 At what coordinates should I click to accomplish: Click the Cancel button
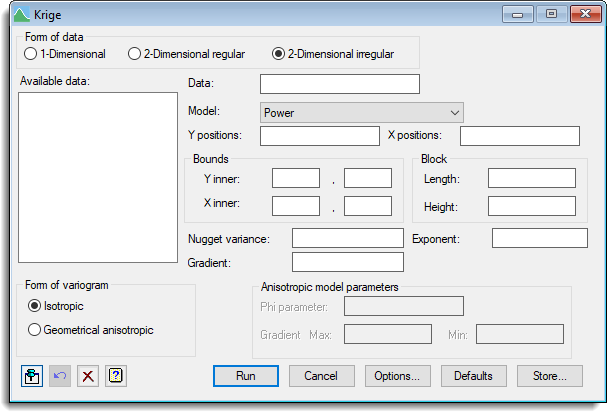(x=321, y=376)
